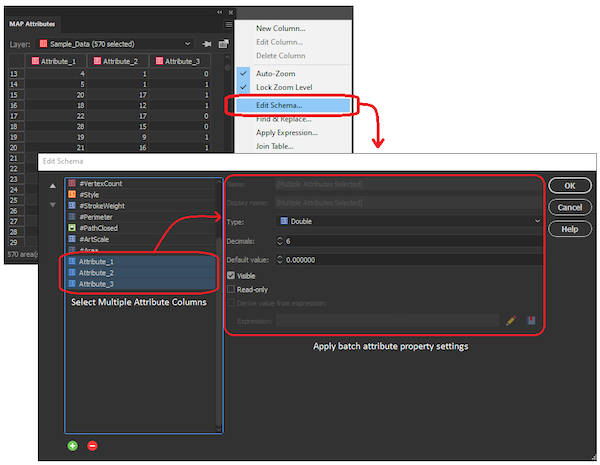Enable the Read-only checkbox

[x=231, y=289]
